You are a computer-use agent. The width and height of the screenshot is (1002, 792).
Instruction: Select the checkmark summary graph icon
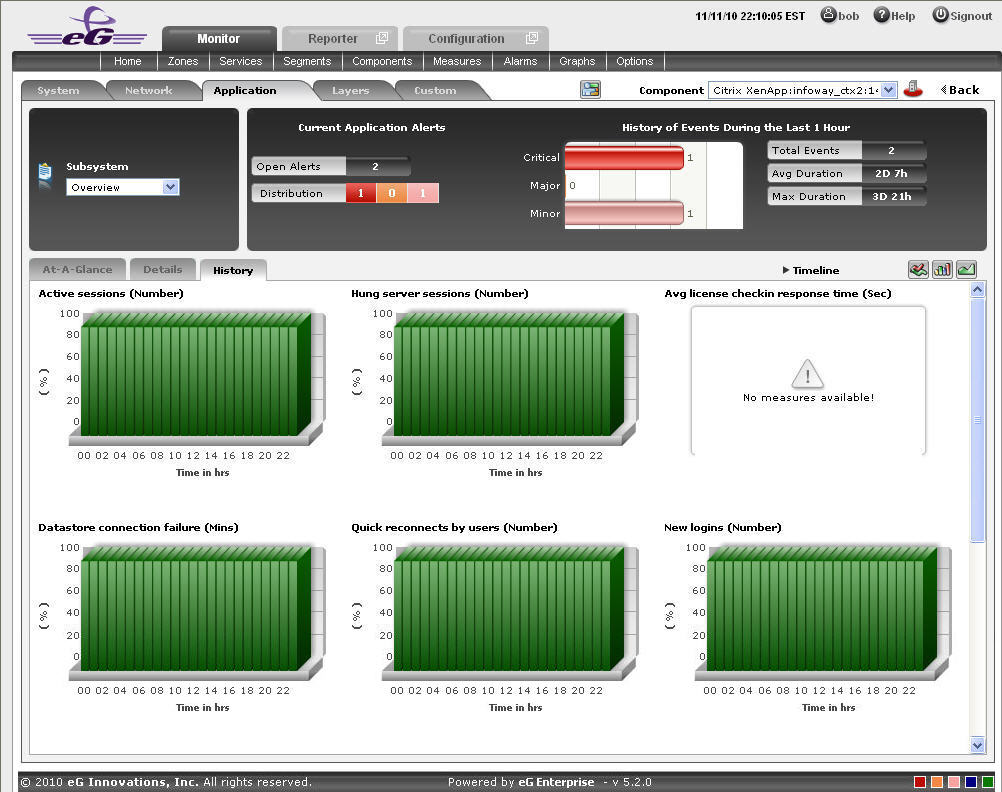click(x=918, y=270)
